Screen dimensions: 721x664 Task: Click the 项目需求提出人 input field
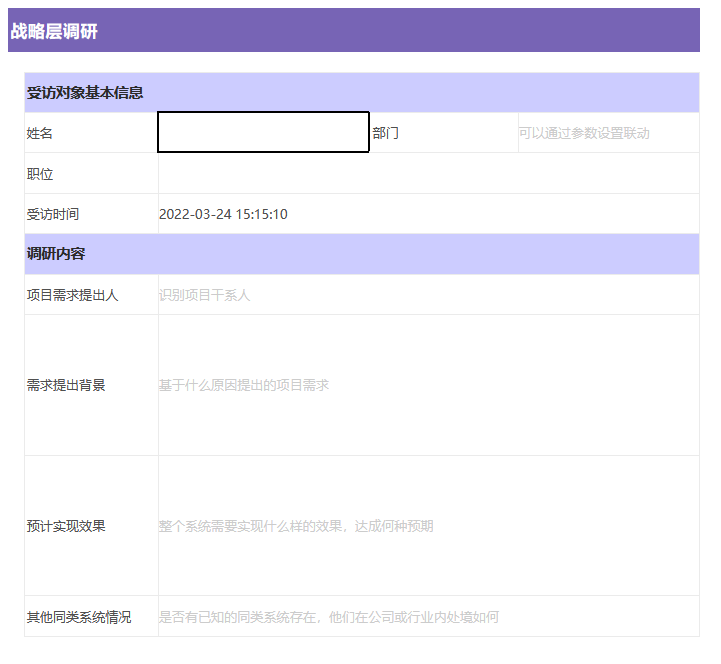(x=429, y=295)
